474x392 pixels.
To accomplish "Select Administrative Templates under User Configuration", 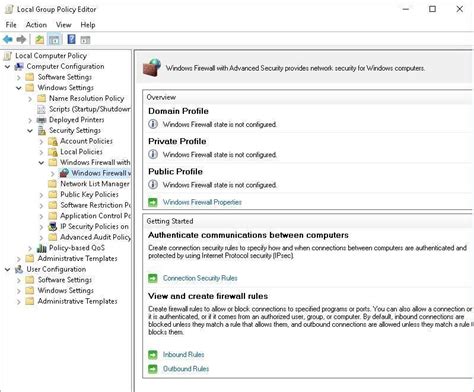I will (77, 301).
